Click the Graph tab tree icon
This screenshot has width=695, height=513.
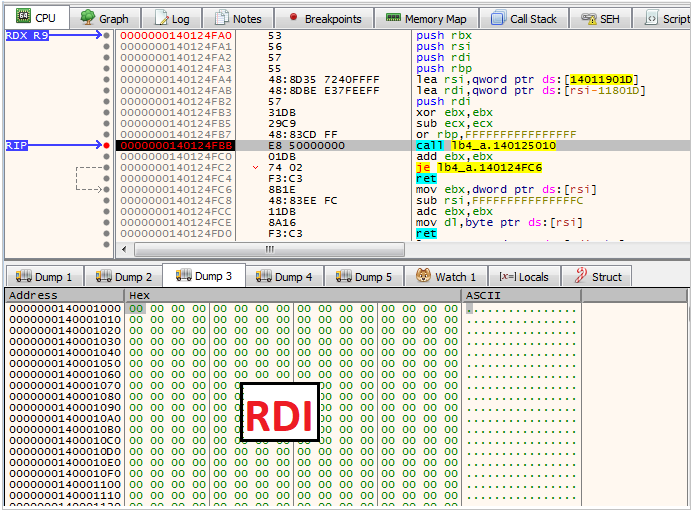(x=87, y=17)
